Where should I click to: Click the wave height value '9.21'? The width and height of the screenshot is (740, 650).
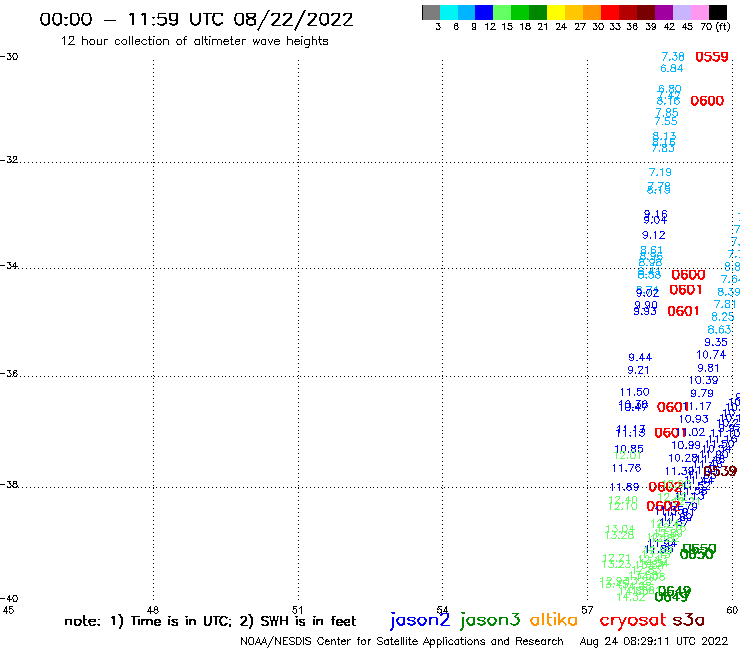[x=639, y=370]
